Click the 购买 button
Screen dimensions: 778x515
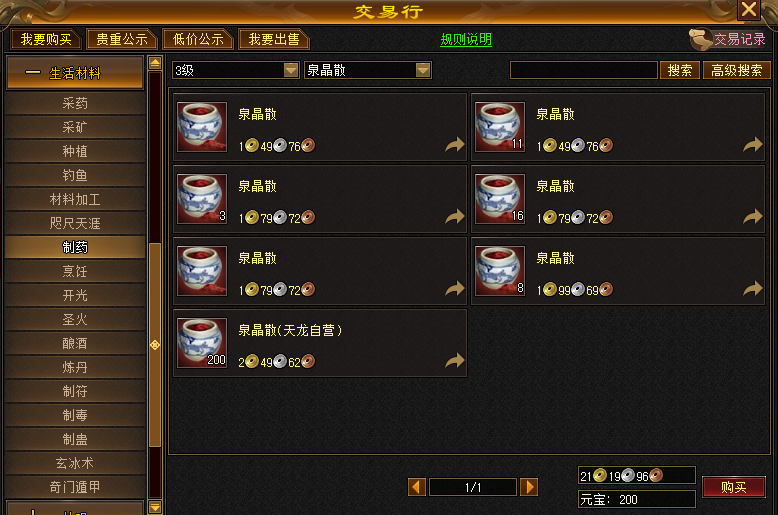click(x=734, y=487)
